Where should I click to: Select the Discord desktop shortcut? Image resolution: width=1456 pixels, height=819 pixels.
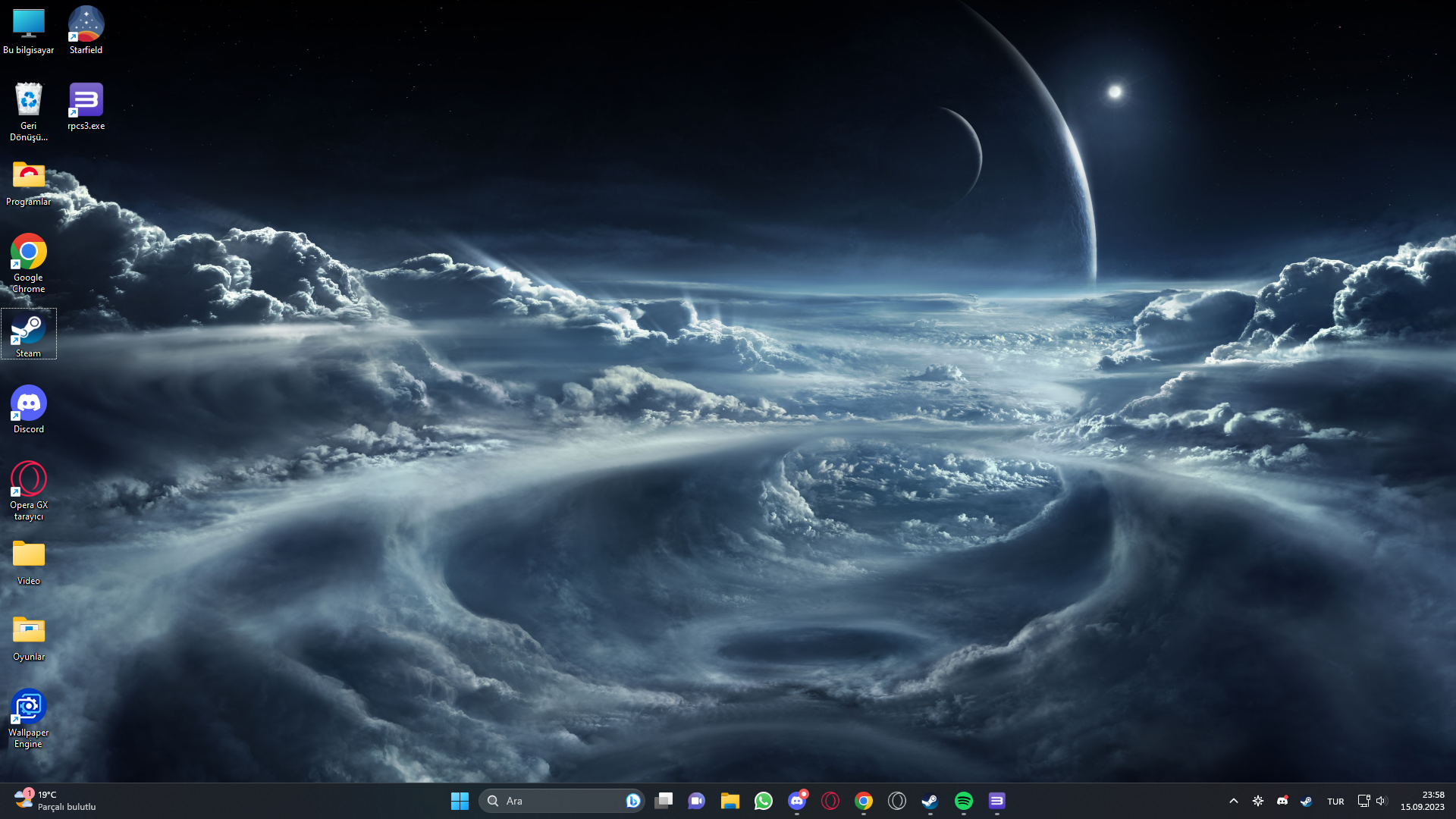pyautogui.click(x=29, y=409)
